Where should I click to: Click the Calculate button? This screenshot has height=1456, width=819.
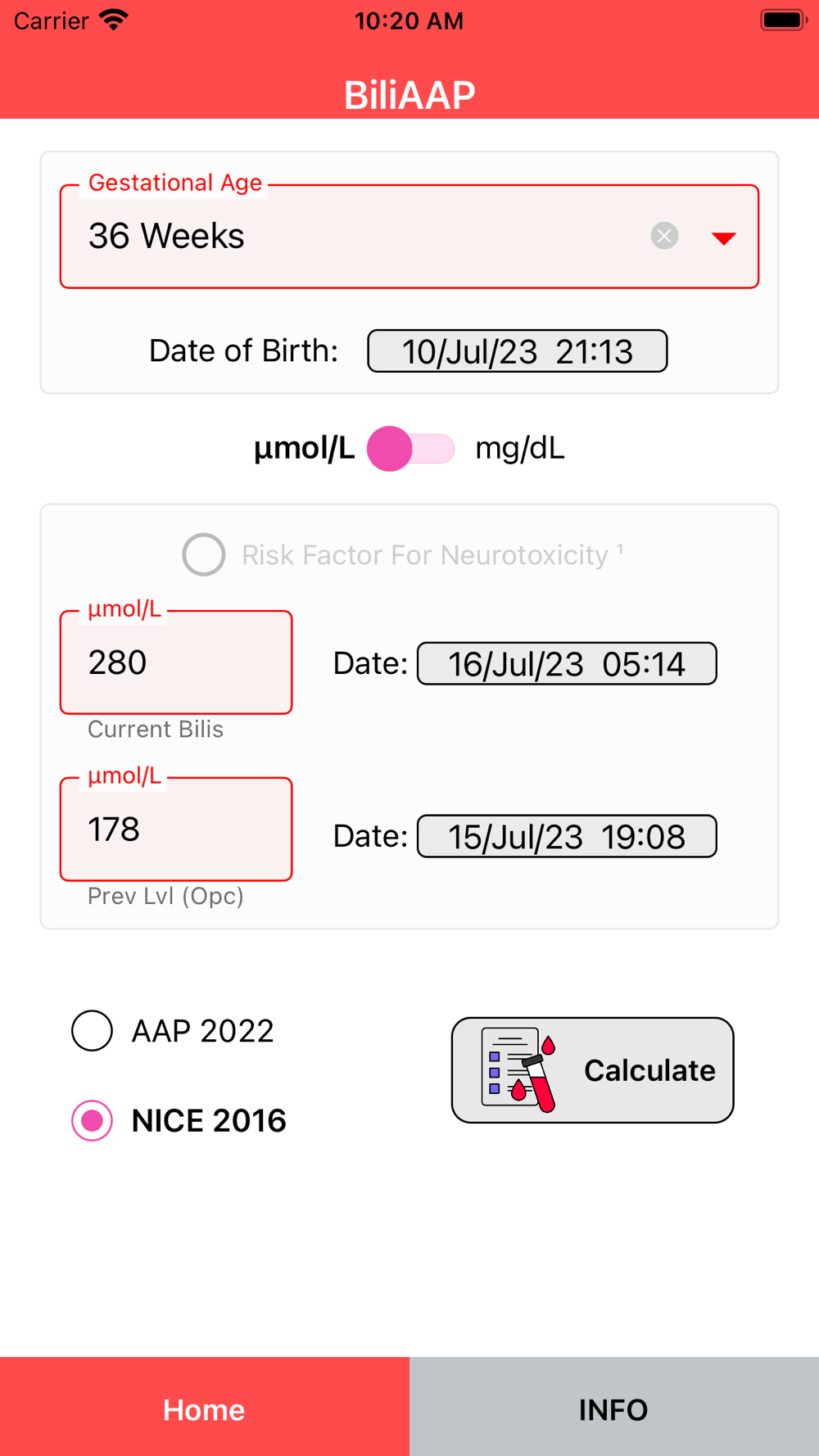[x=592, y=1070]
